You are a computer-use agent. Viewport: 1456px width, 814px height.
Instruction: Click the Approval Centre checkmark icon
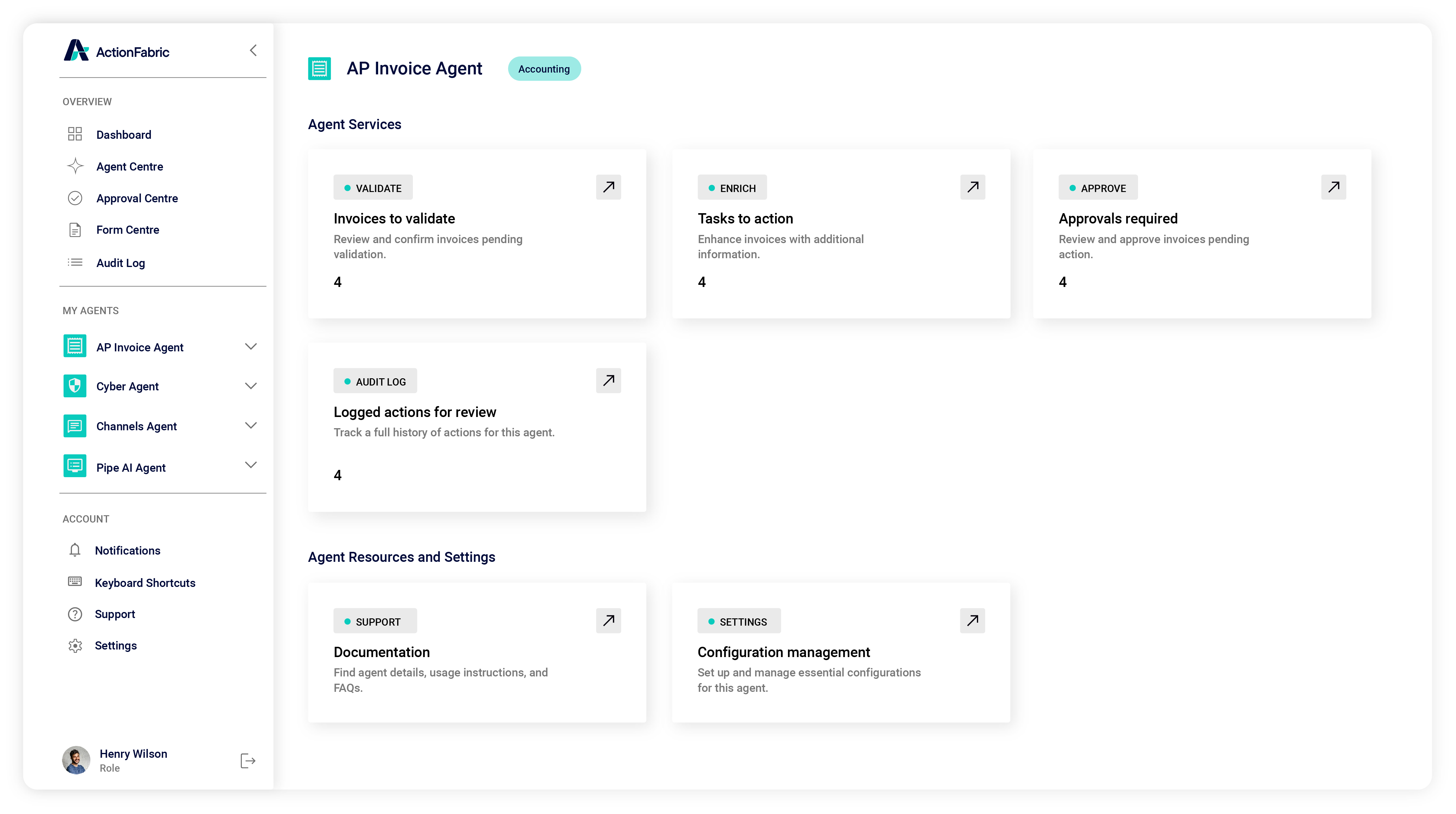point(75,198)
